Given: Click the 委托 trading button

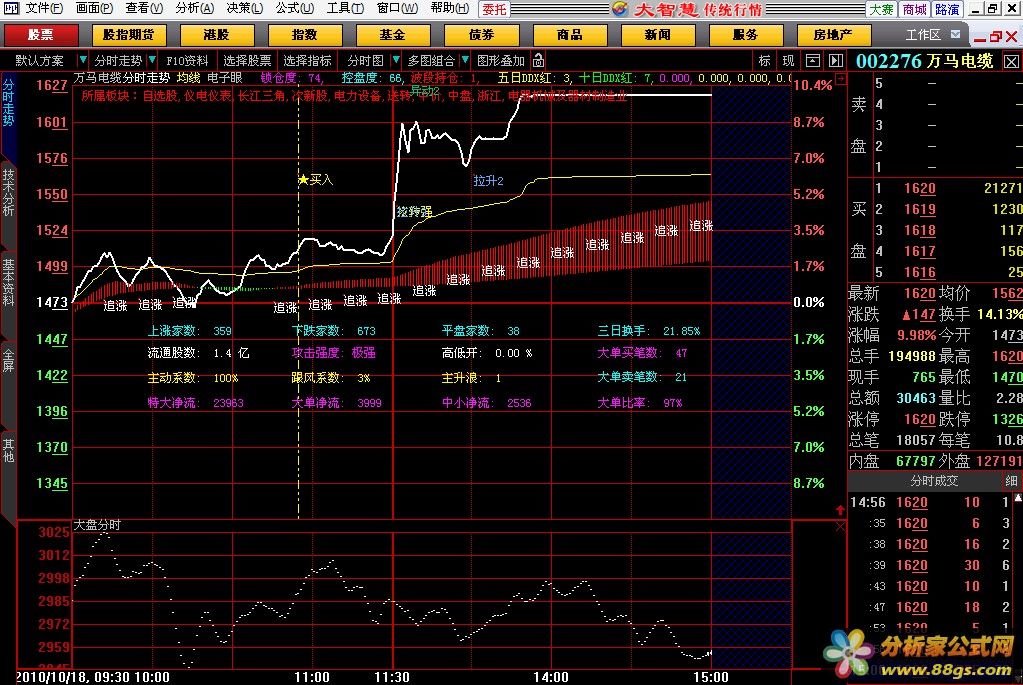Looking at the screenshot, I should coord(494,9).
